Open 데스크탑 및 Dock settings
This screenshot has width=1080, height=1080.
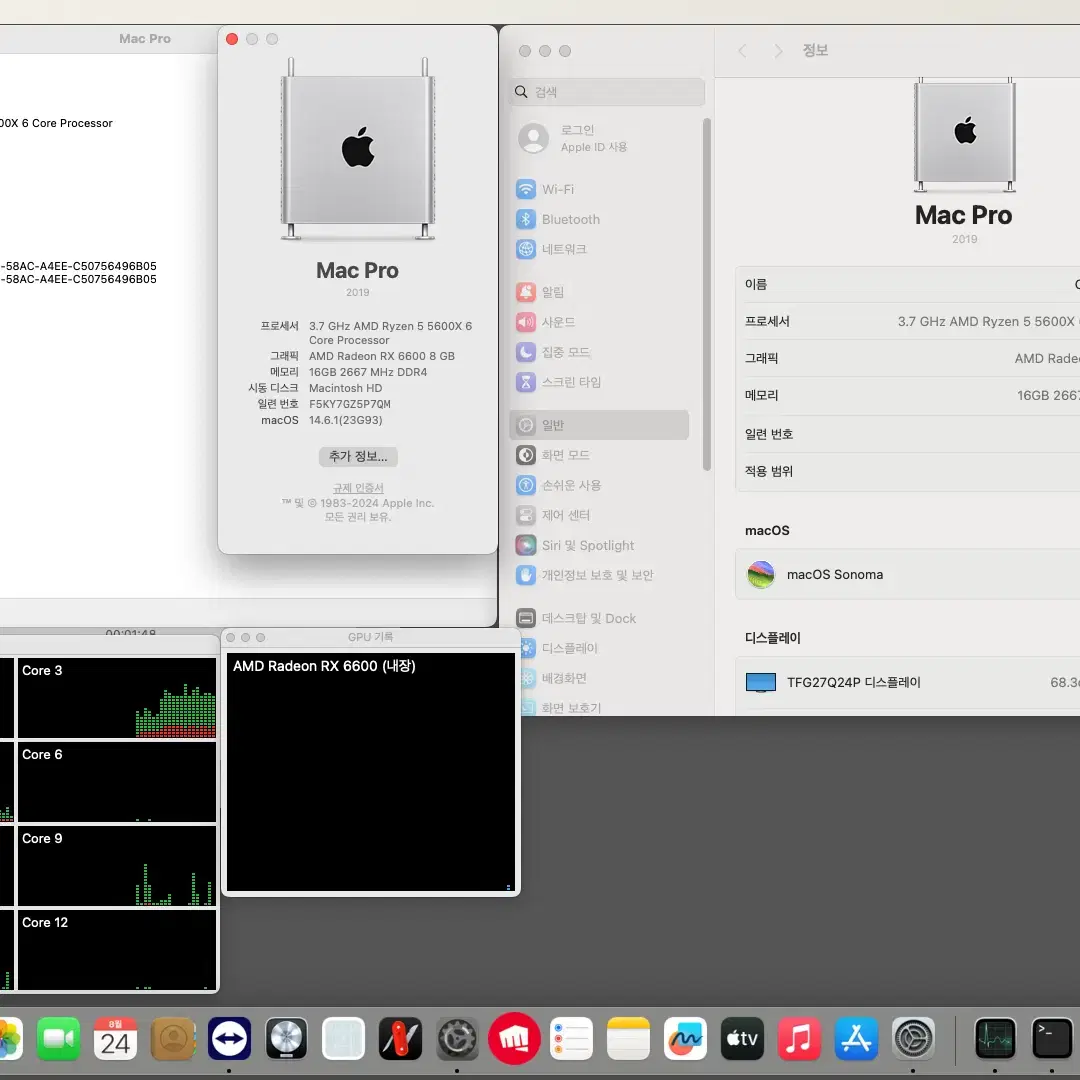click(599, 618)
